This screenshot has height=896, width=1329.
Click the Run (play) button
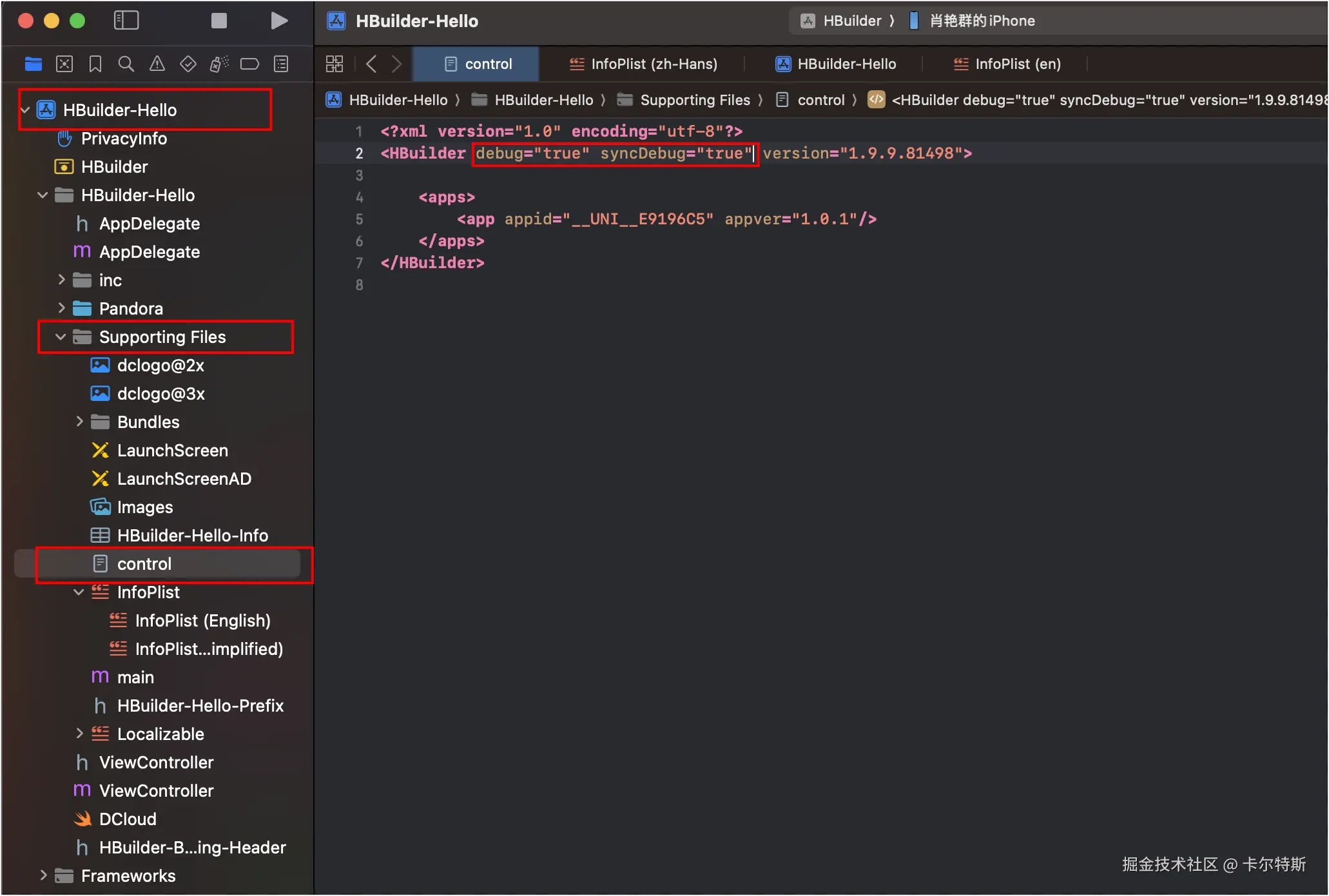click(278, 21)
